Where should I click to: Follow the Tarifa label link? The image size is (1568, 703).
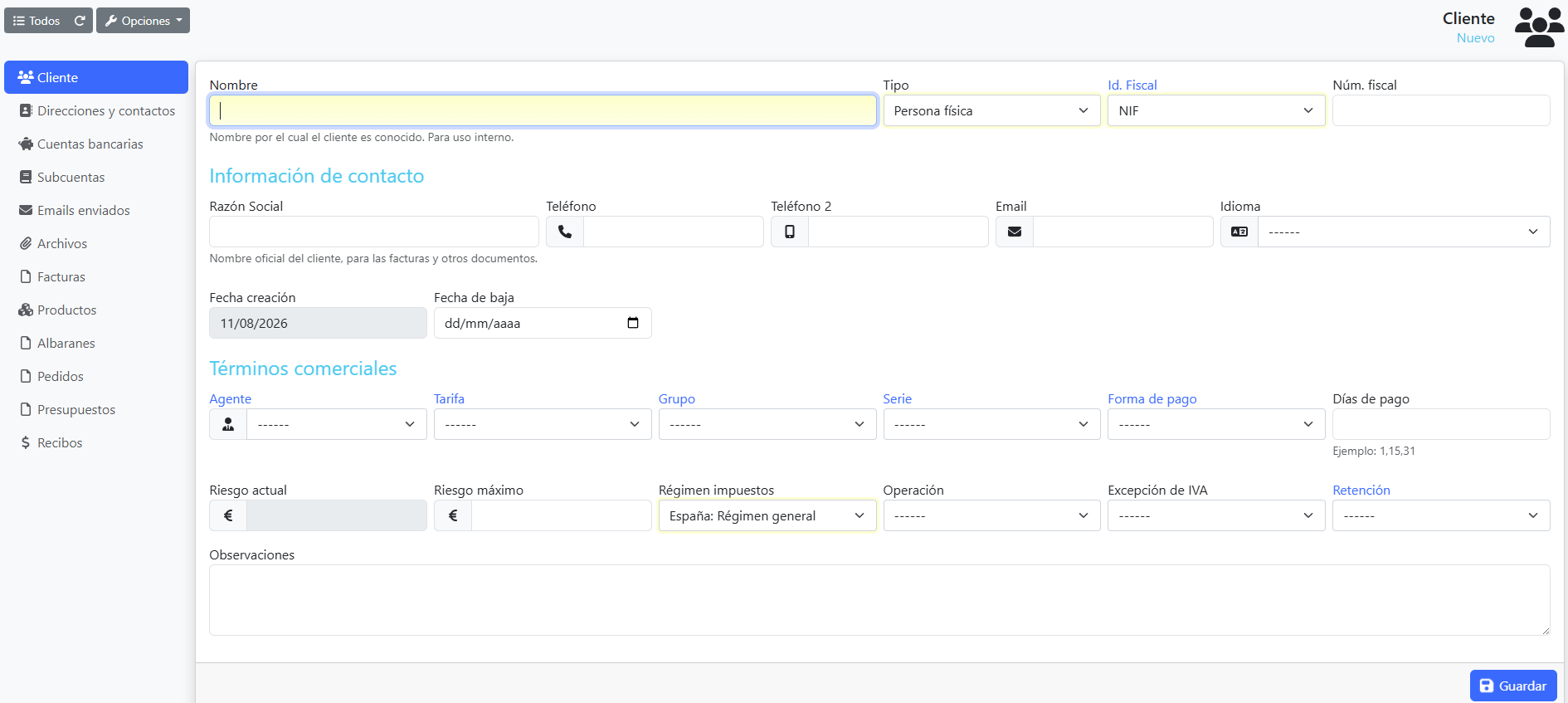pyautogui.click(x=449, y=399)
